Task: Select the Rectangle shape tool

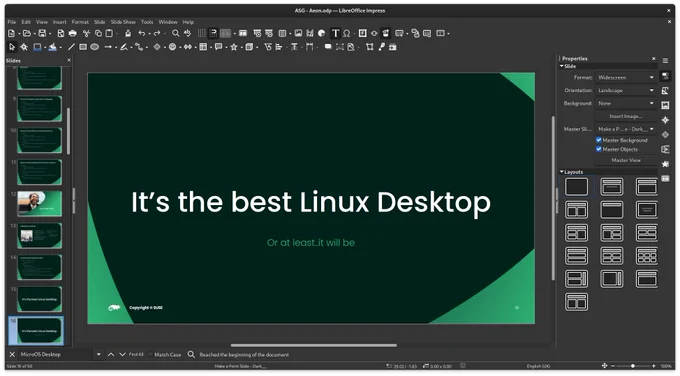Action: pos(83,47)
